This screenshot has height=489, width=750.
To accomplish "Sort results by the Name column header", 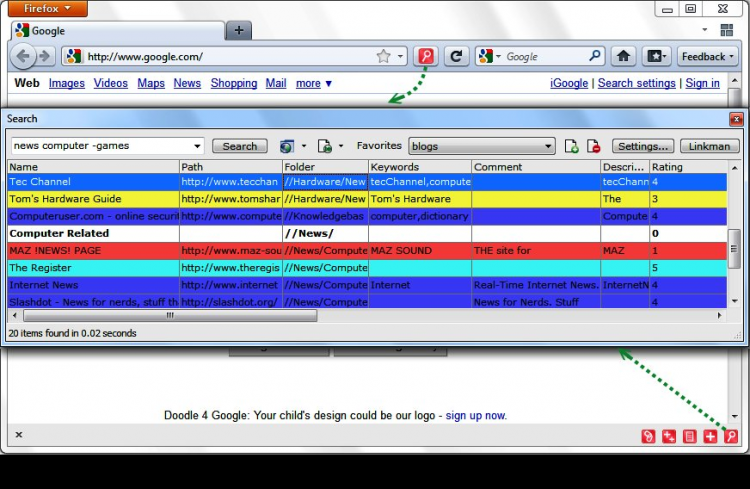I will 93,167.
